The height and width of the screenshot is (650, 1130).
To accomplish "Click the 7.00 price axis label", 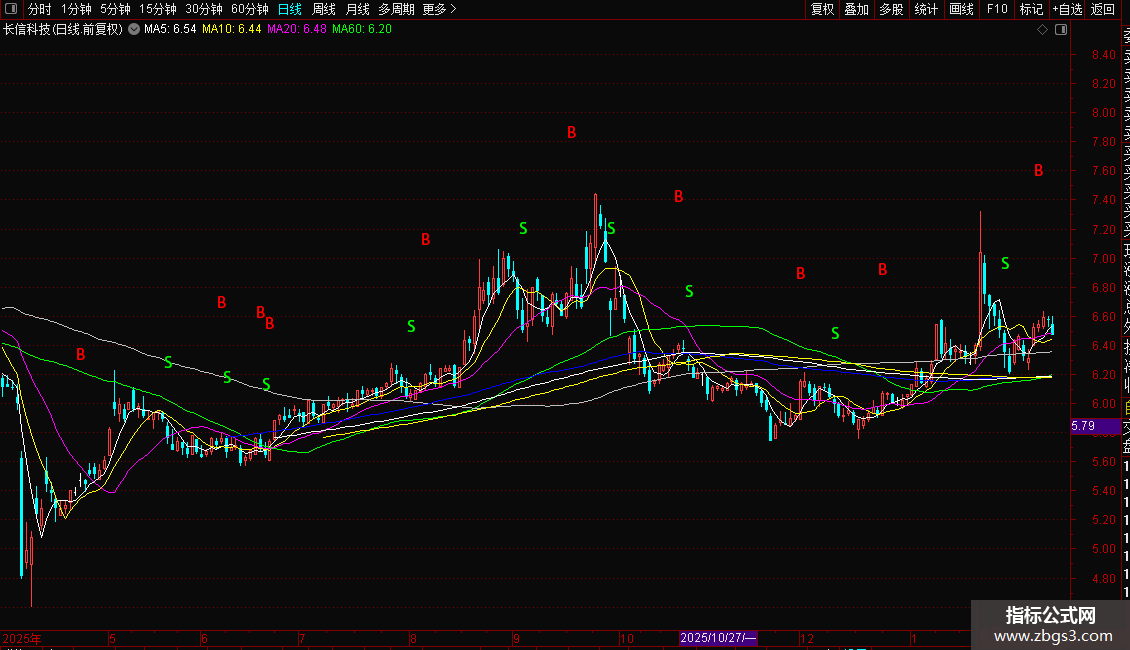I will click(1103, 259).
